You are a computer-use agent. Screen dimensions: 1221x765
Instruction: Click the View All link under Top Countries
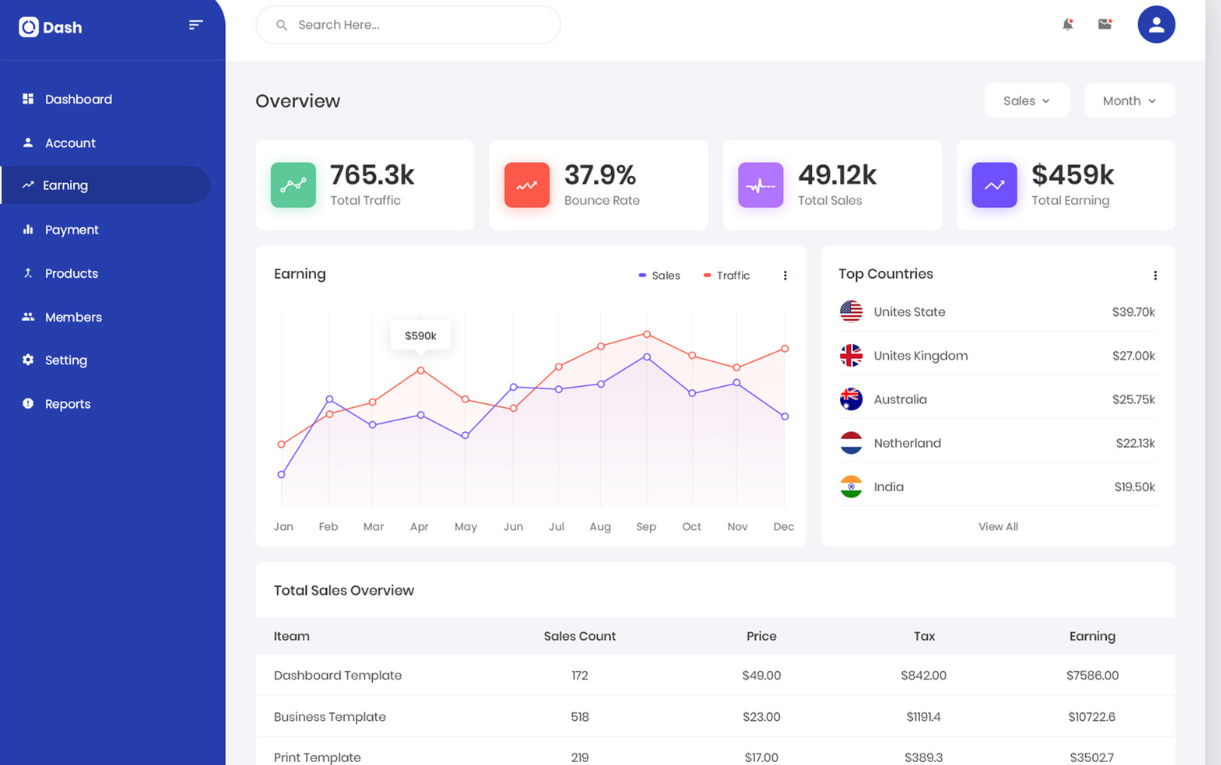click(x=997, y=526)
